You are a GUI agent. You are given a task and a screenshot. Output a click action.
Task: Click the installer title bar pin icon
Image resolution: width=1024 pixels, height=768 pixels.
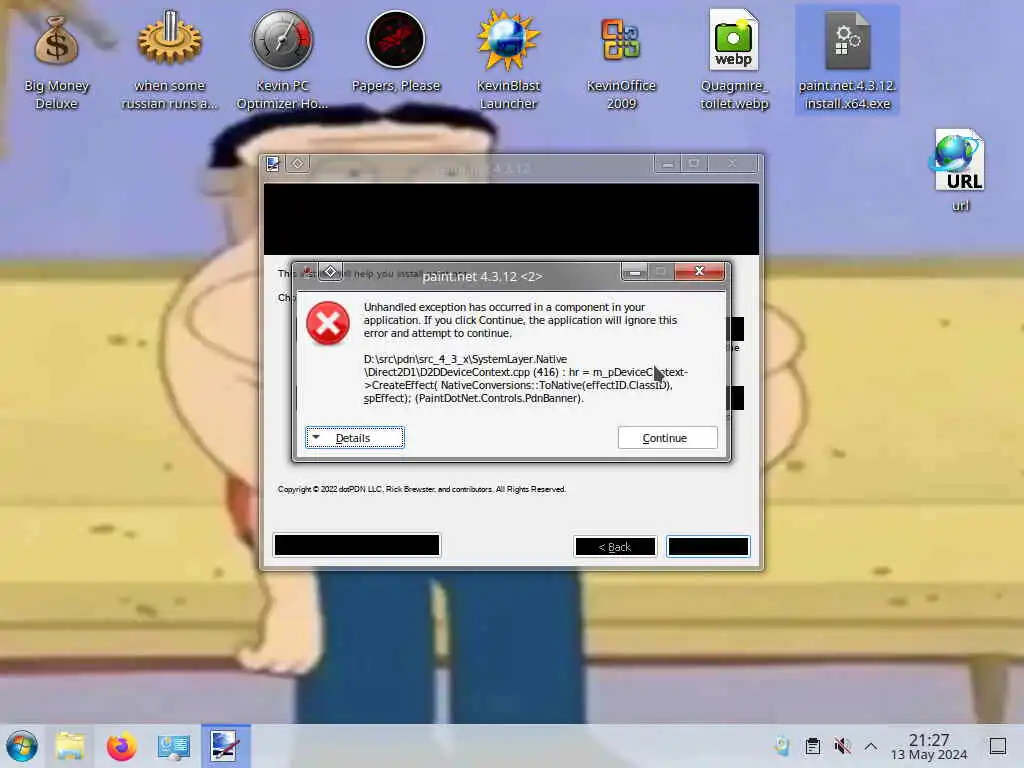point(298,163)
